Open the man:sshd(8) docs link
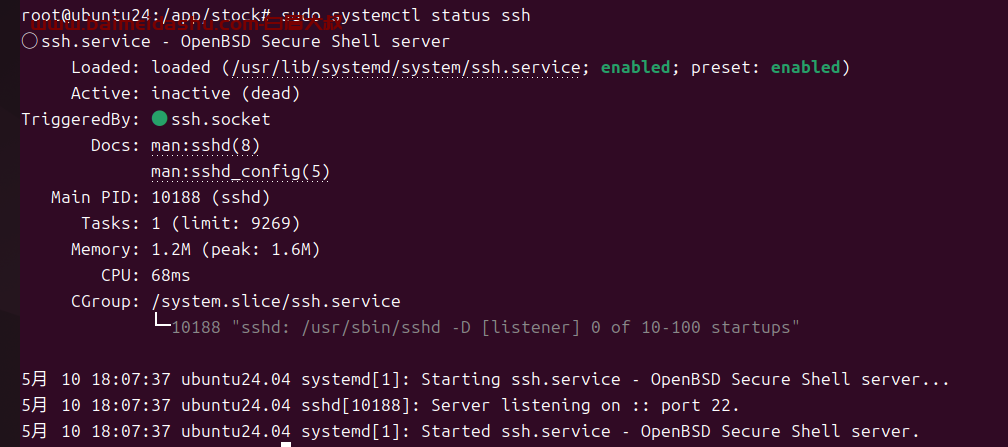Viewport: 1008px width, 447px height. pyautogui.click(x=205, y=146)
